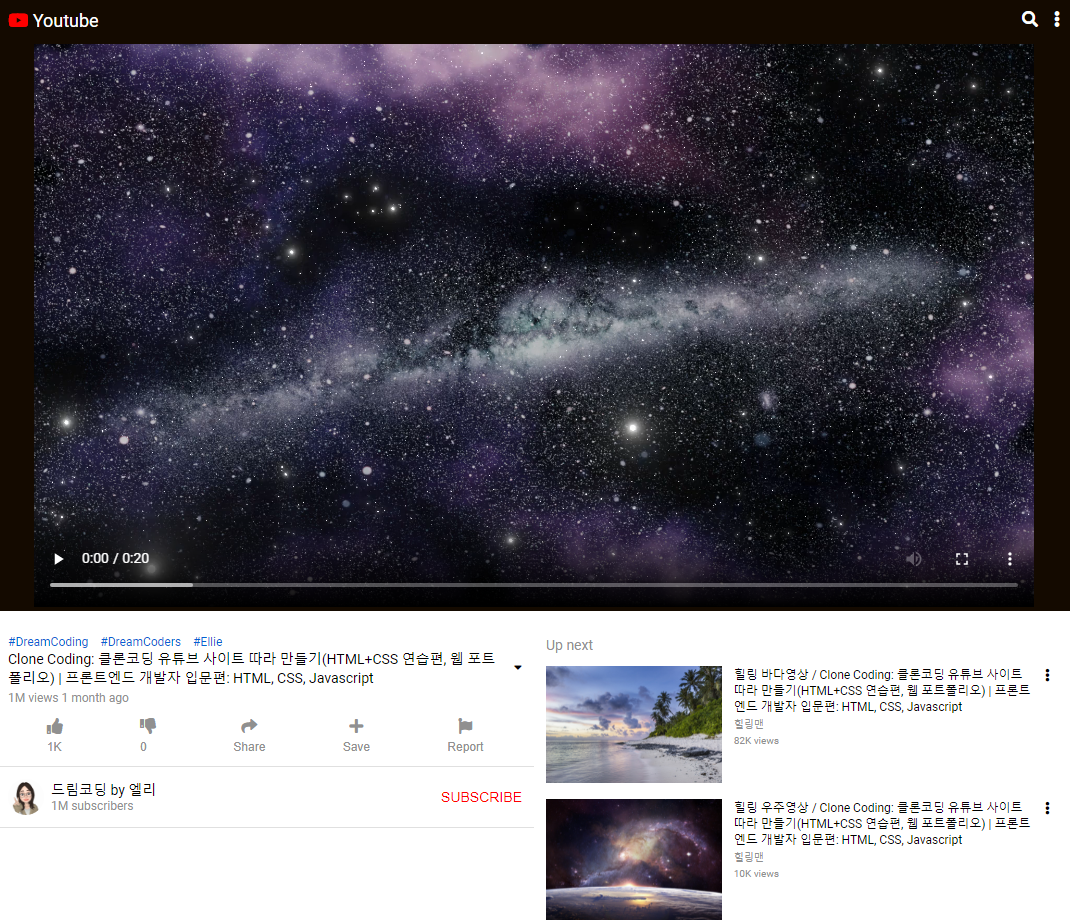Click on the video progress bar
The image size is (1070, 920).
coord(534,585)
